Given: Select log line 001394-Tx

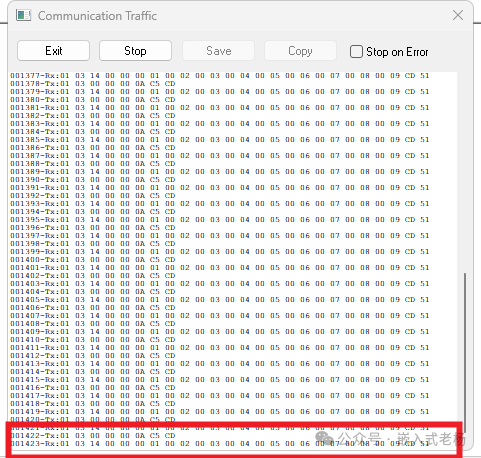Looking at the screenshot, I should (x=93, y=212).
